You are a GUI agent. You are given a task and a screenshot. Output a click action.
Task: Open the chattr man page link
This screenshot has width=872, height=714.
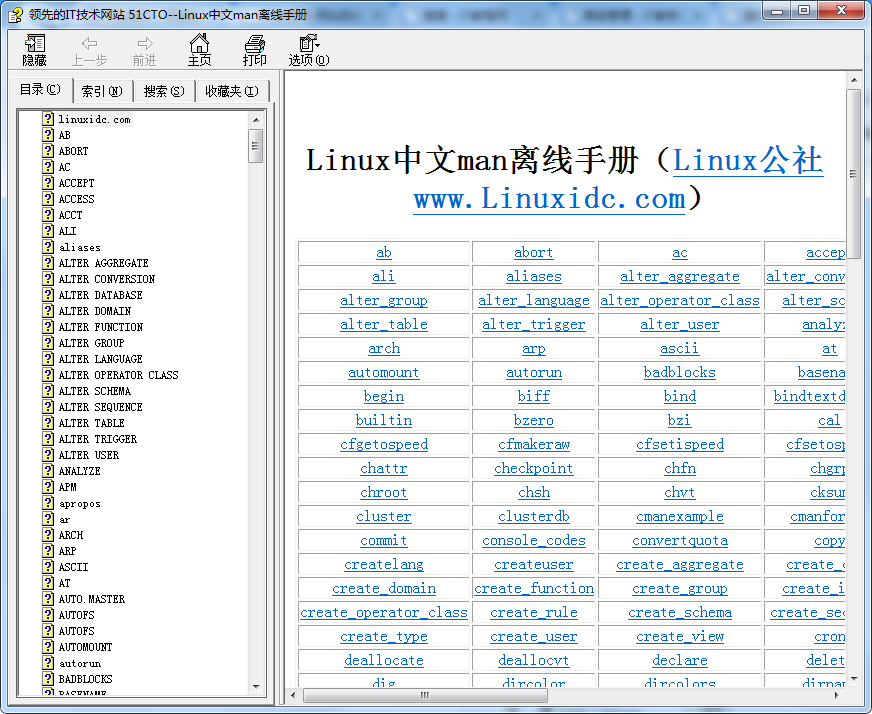coord(383,468)
